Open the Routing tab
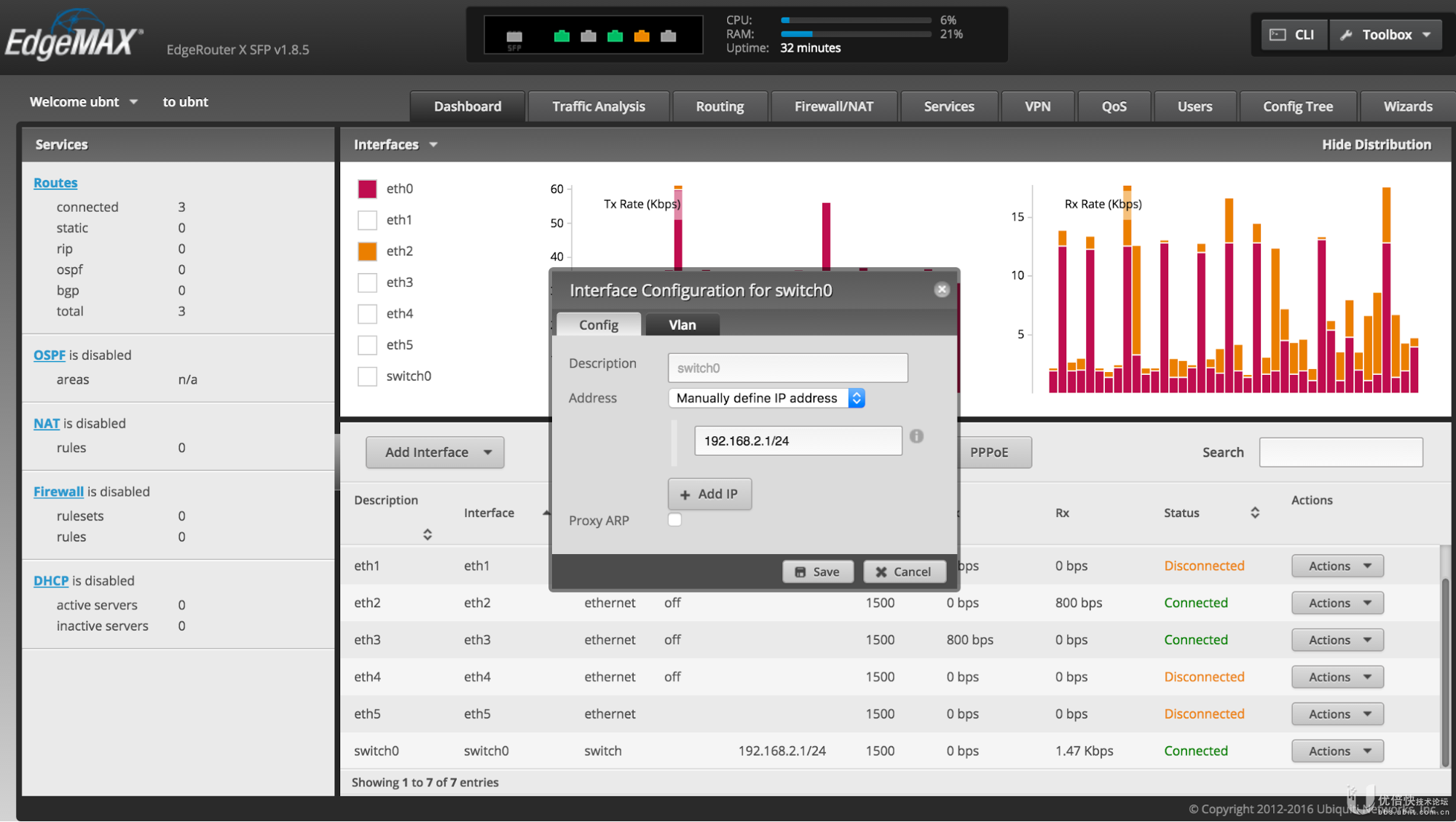The height and width of the screenshot is (822, 1456). click(720, 106)
